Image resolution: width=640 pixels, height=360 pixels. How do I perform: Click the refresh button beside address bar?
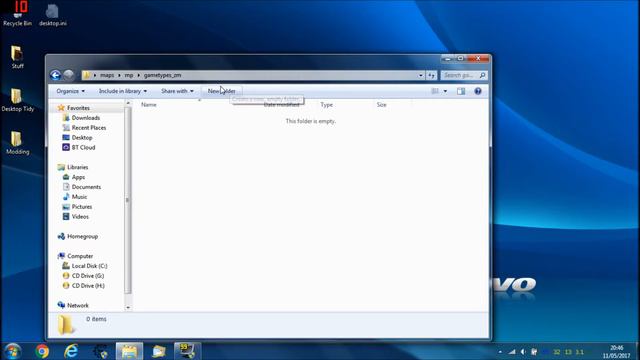(x=431, y=75)
